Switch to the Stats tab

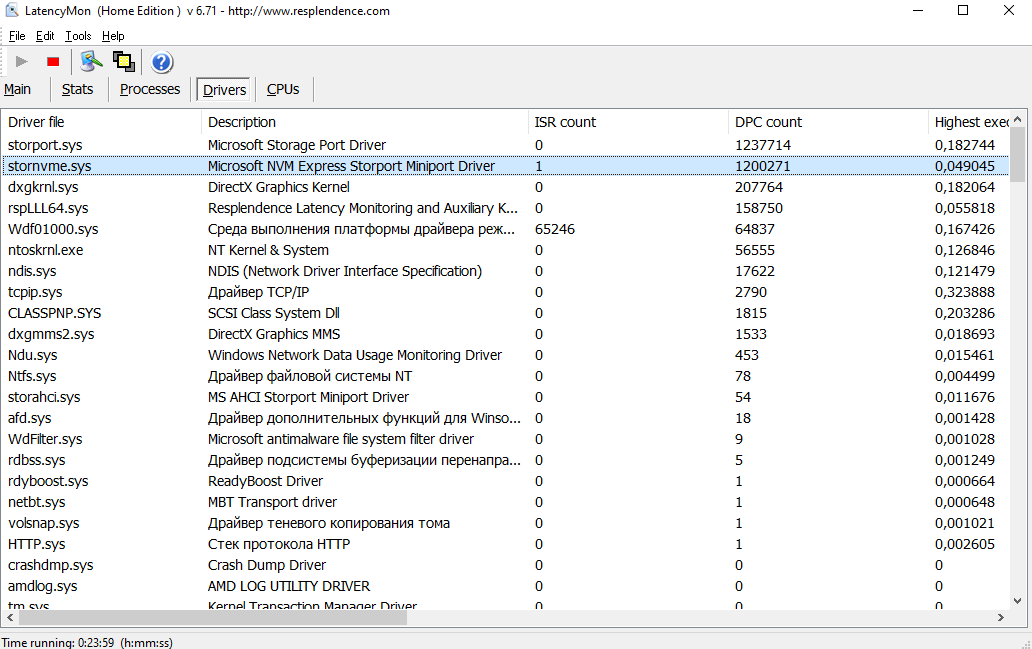77,90
